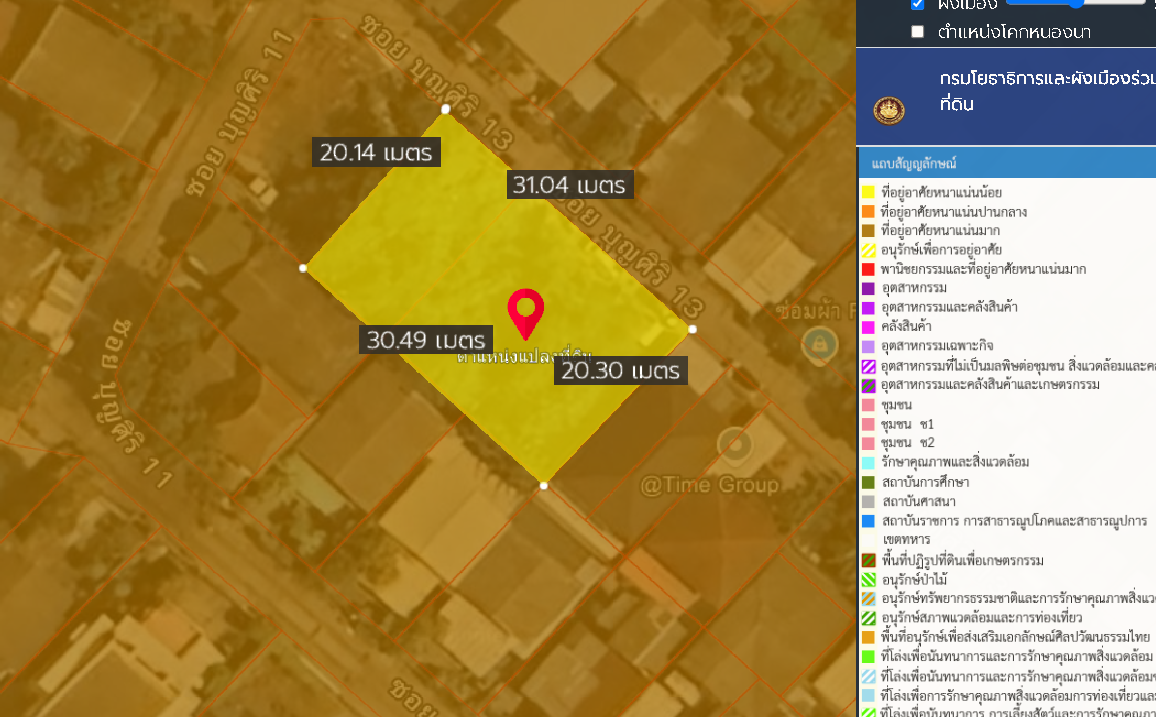Screen dimensions: 1156x717
Task: Click the legend text ชุมชน ช2
Action: [x=908, y=443]
